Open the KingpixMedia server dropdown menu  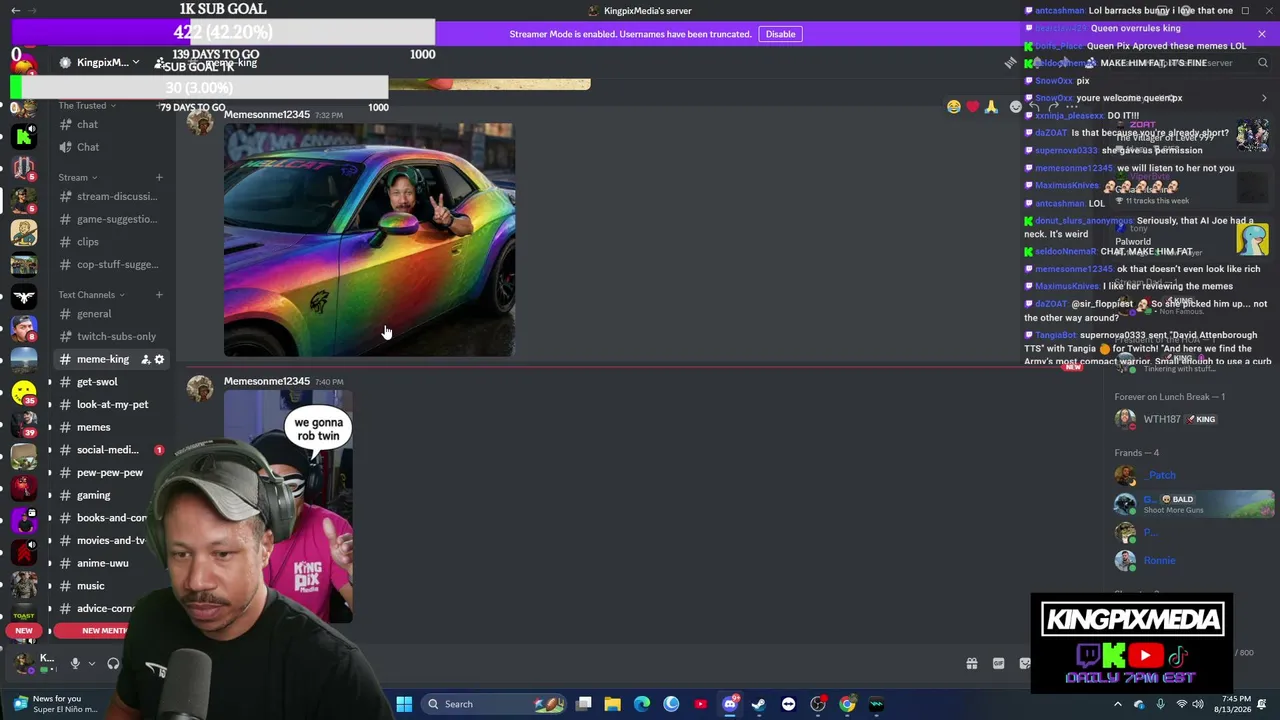point(100,62)
